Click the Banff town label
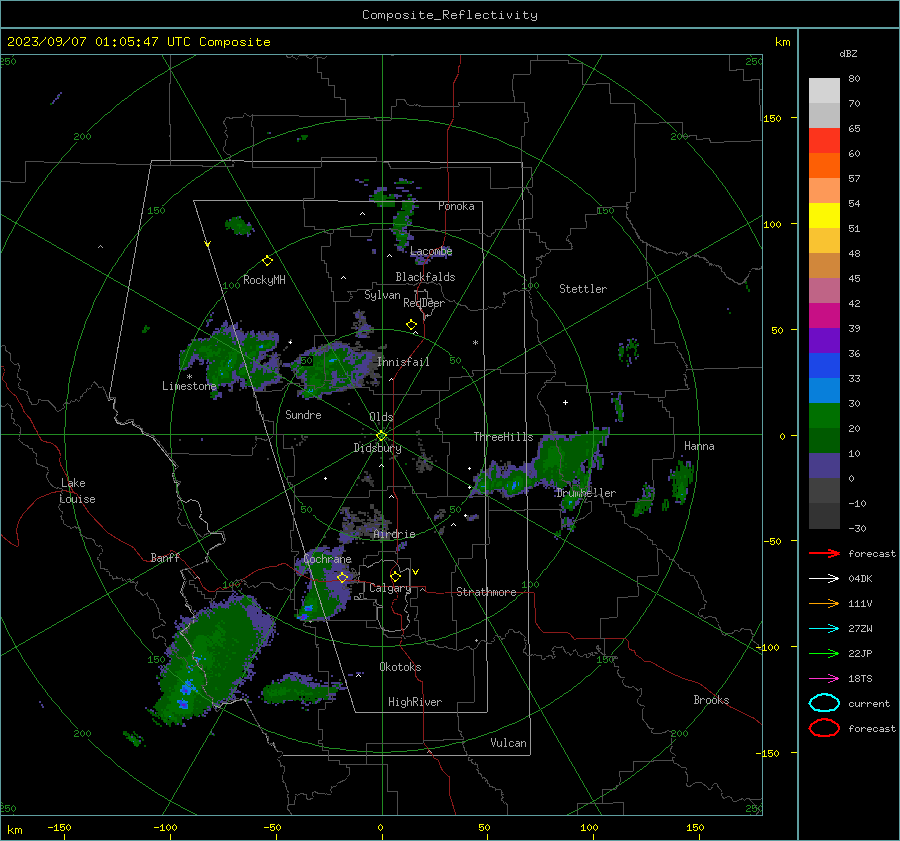The width and height of the screenshot is (900, 841). (x=165, y=557)
